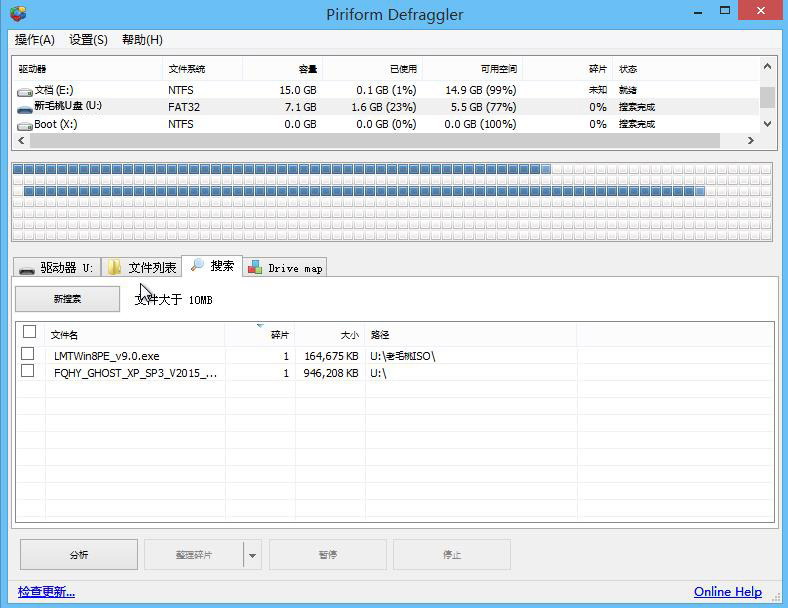
Task: Click the 暂停 button
Action: pos(328,555)
